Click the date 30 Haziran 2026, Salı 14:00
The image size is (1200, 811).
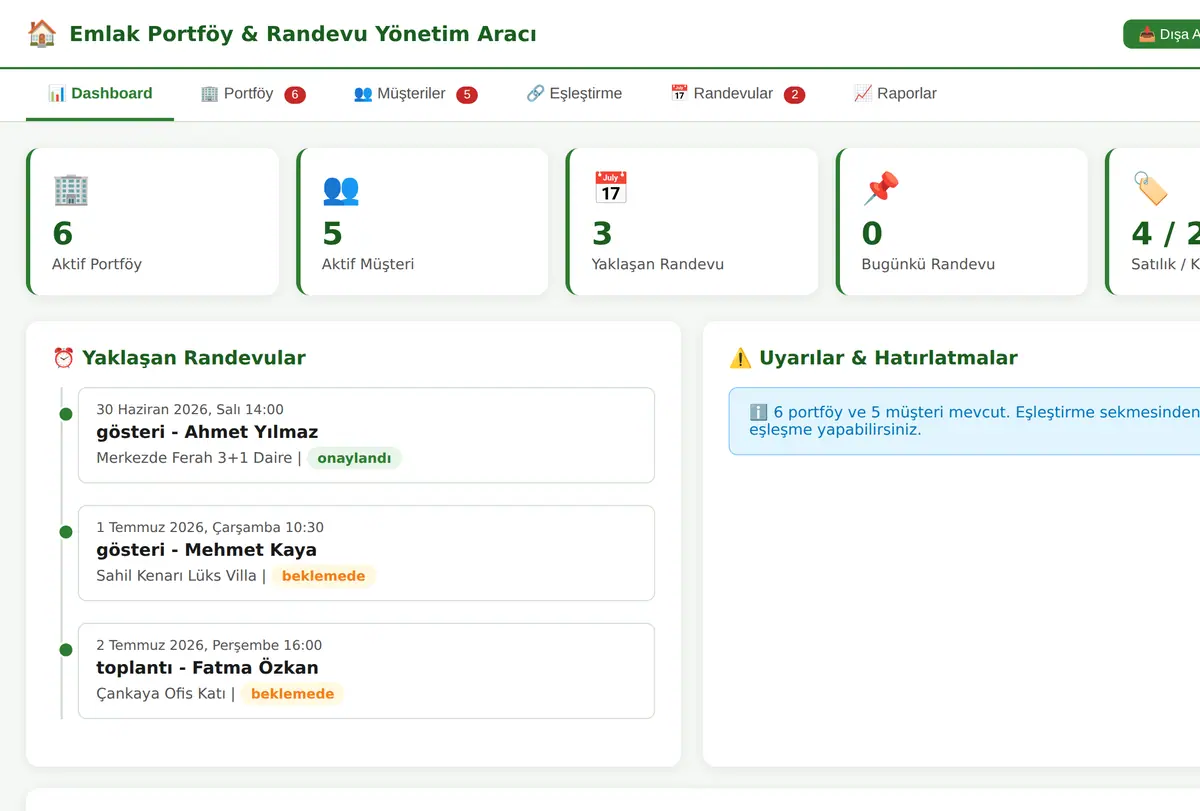(190, 409)
